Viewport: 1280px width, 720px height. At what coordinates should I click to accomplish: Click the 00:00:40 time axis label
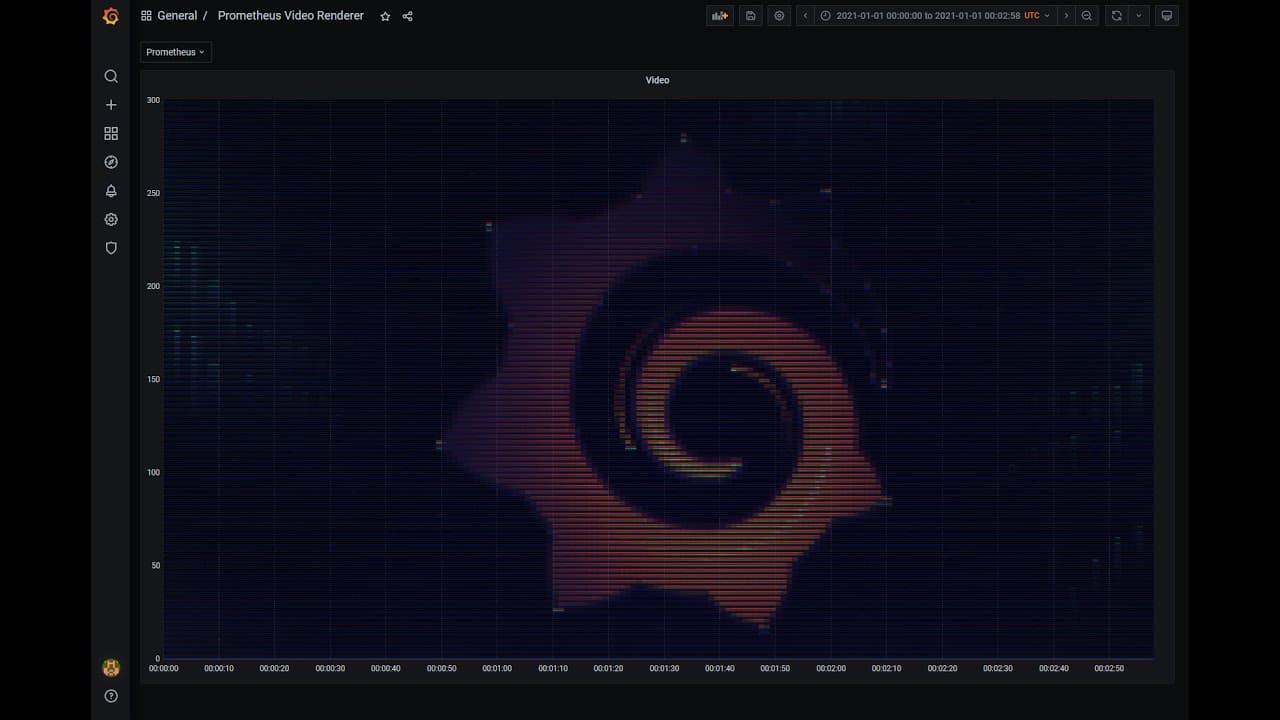386,668
